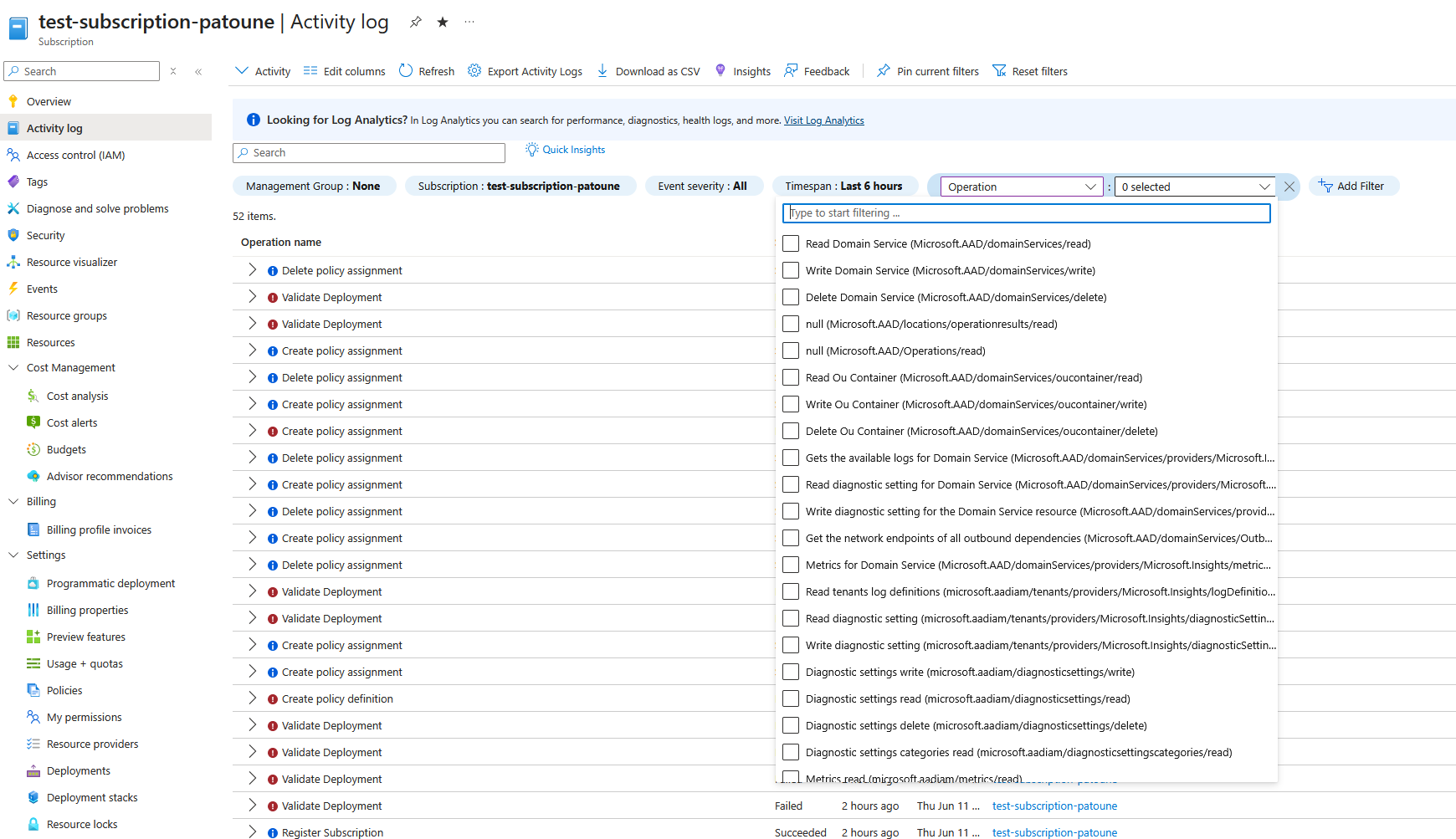Check Diagnostic settings write operation

[x=791, y=672]
